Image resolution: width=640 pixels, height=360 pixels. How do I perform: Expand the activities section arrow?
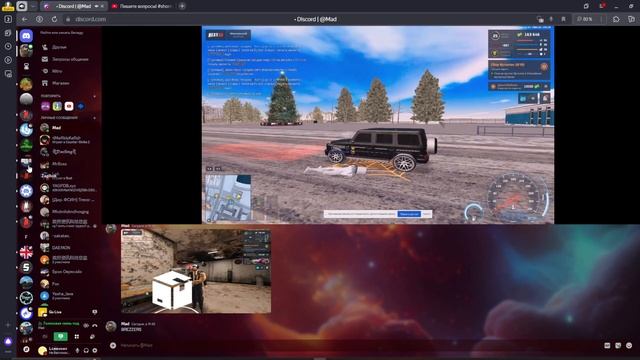coord(95,96)
